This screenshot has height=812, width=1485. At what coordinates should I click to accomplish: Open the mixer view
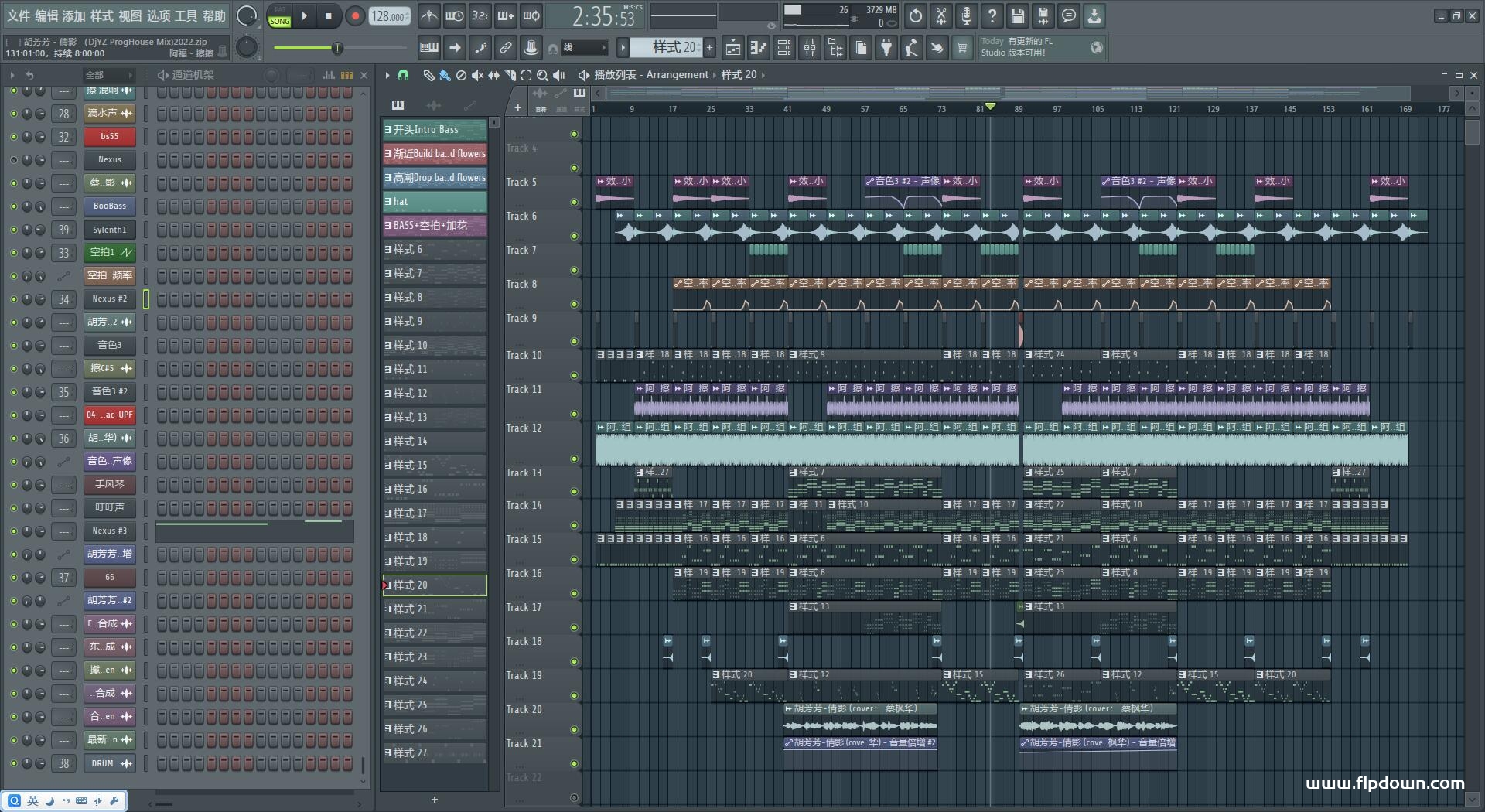point(810,48)
